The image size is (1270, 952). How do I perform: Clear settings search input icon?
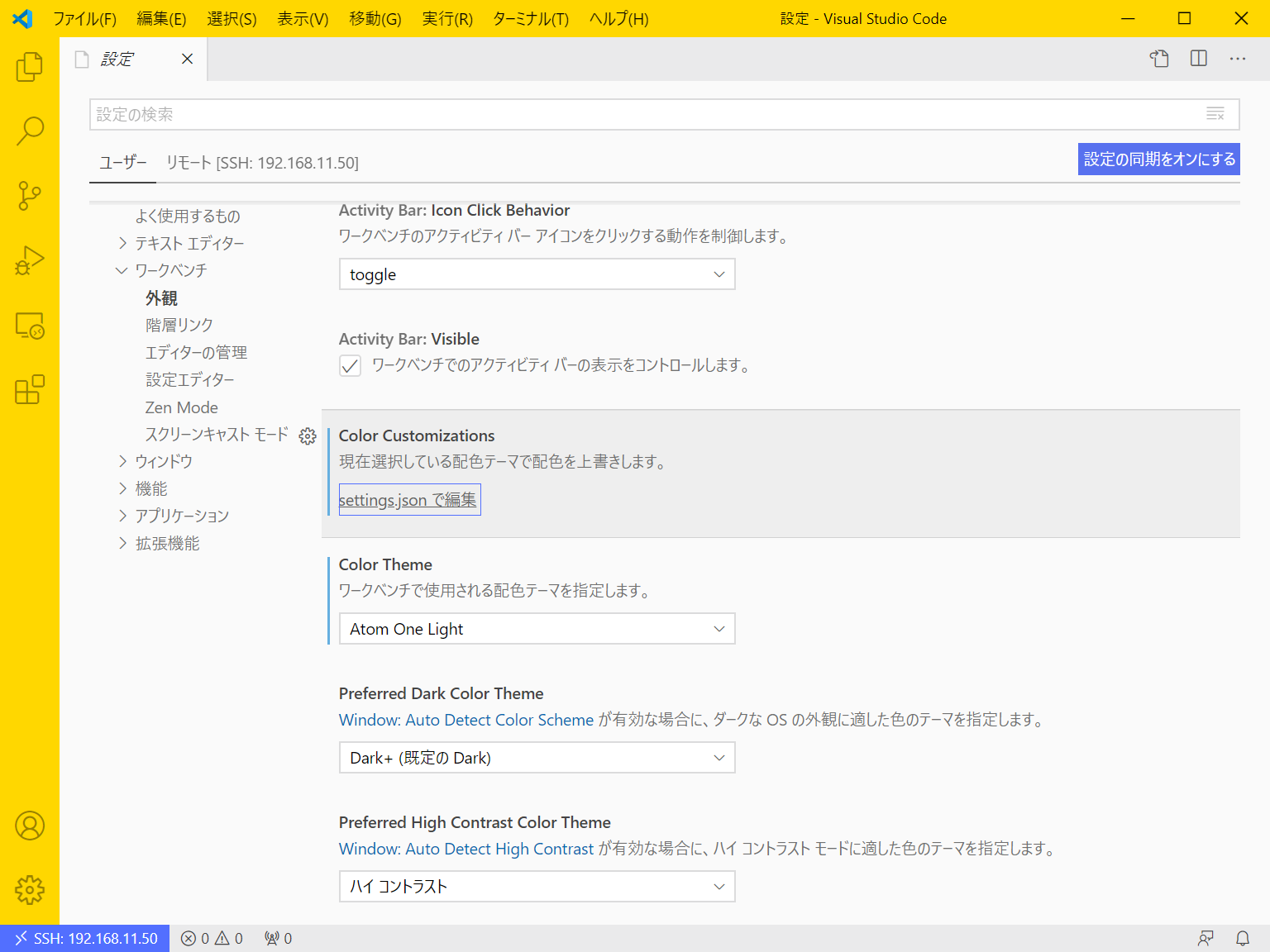click(x=1215, y=114)
